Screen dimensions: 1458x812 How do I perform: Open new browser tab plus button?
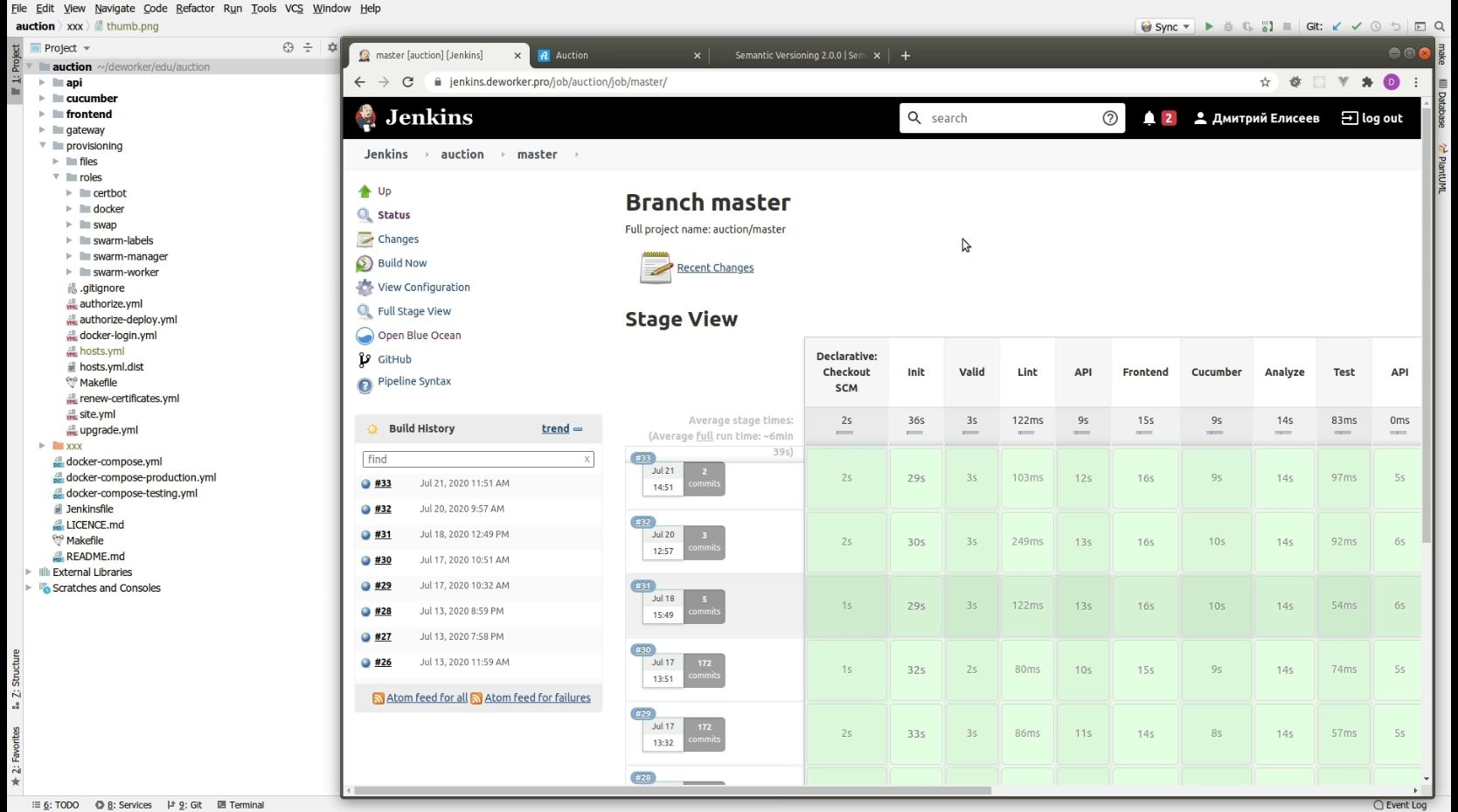906,55
